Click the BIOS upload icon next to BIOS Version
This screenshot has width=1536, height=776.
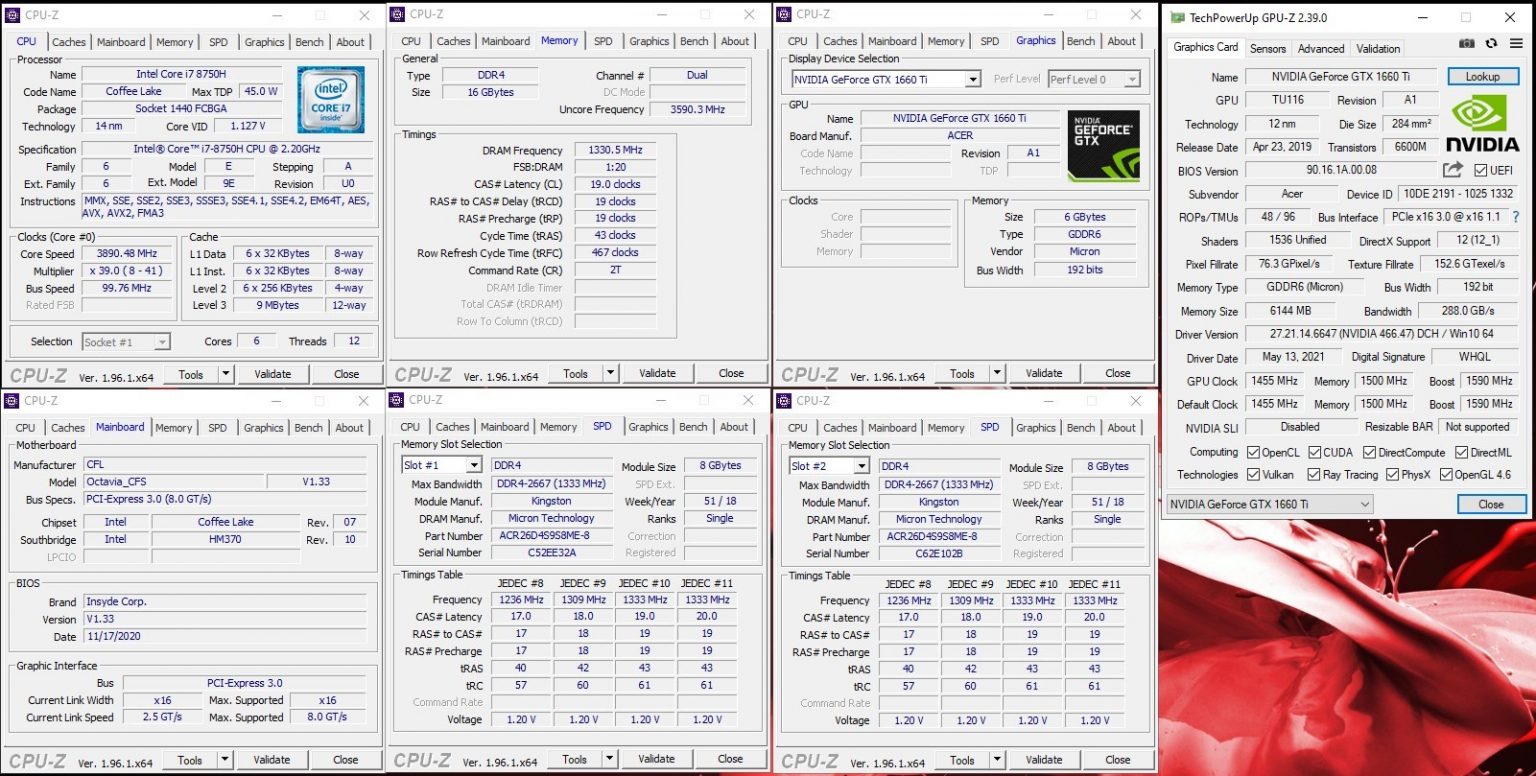click(1454, 170)
